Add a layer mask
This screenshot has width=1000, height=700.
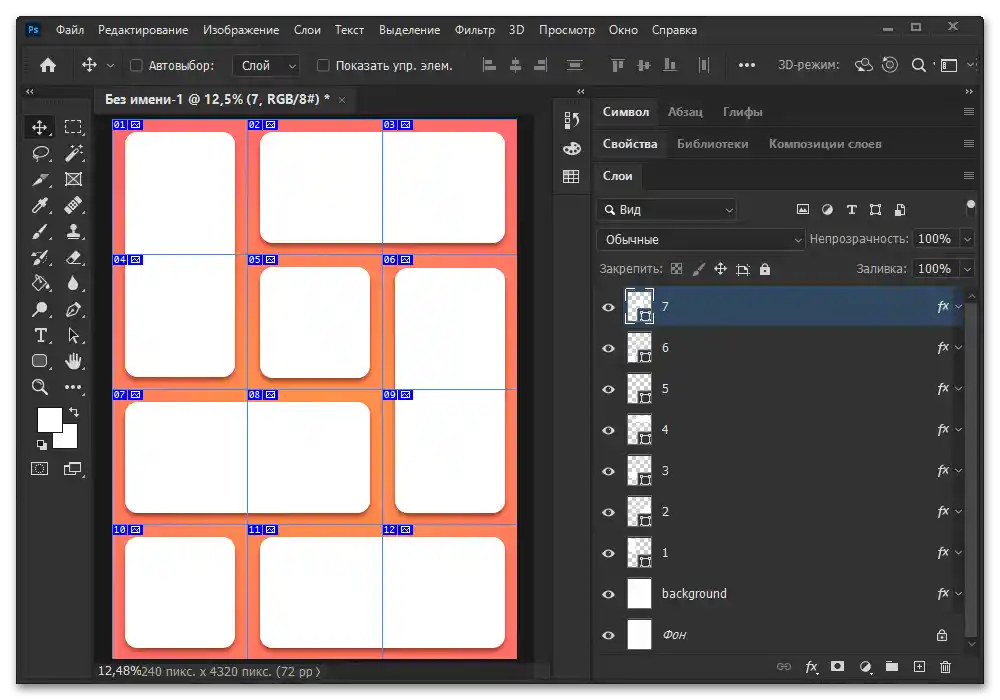tap(838, 667)
